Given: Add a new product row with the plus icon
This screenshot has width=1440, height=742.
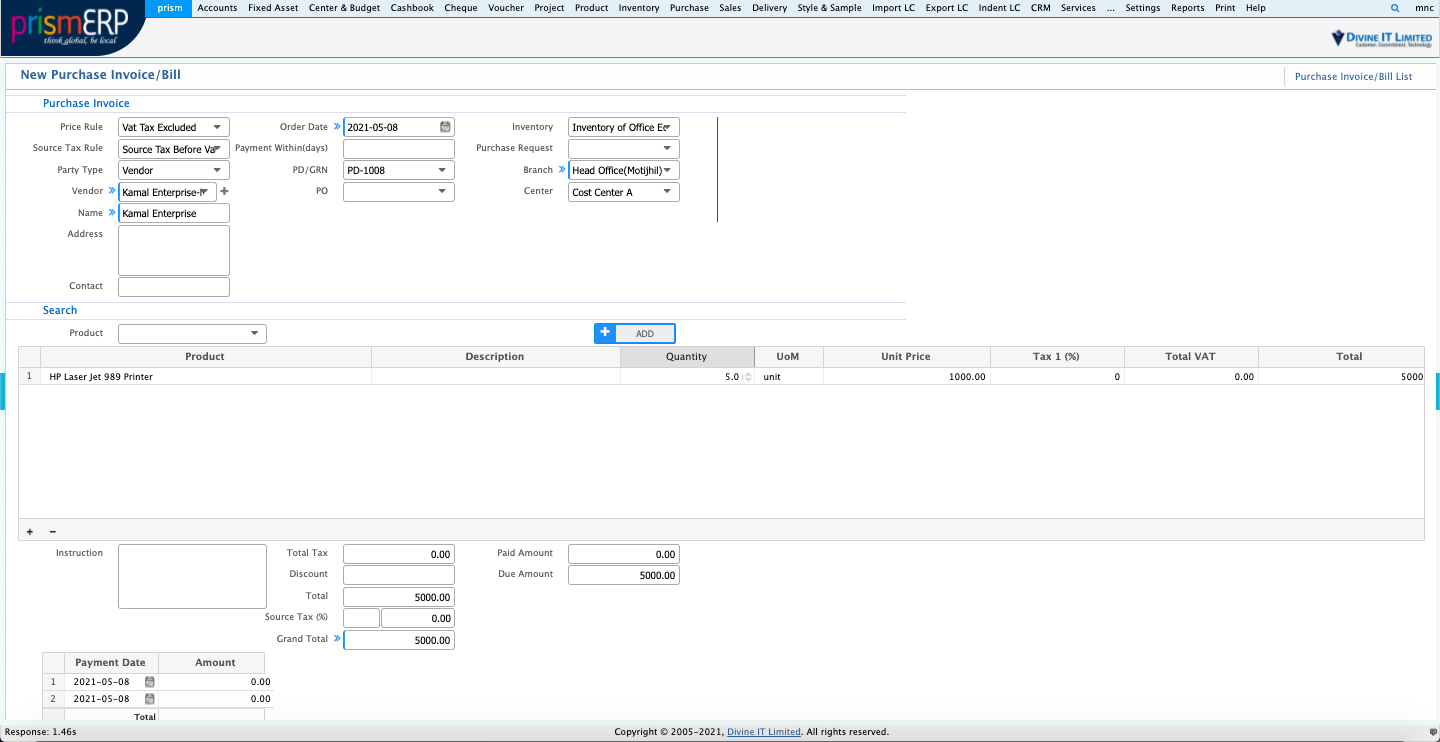Looking at the screenshot, I should tap(29, 531).
